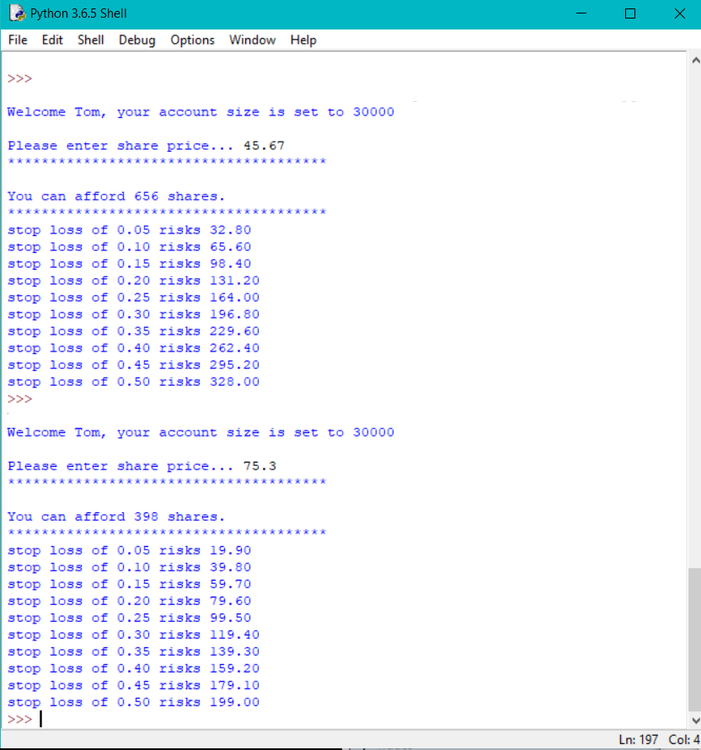
Task: Click the line 'stop loss of 0.10 risks 39.80'
Action: point(129,567)
